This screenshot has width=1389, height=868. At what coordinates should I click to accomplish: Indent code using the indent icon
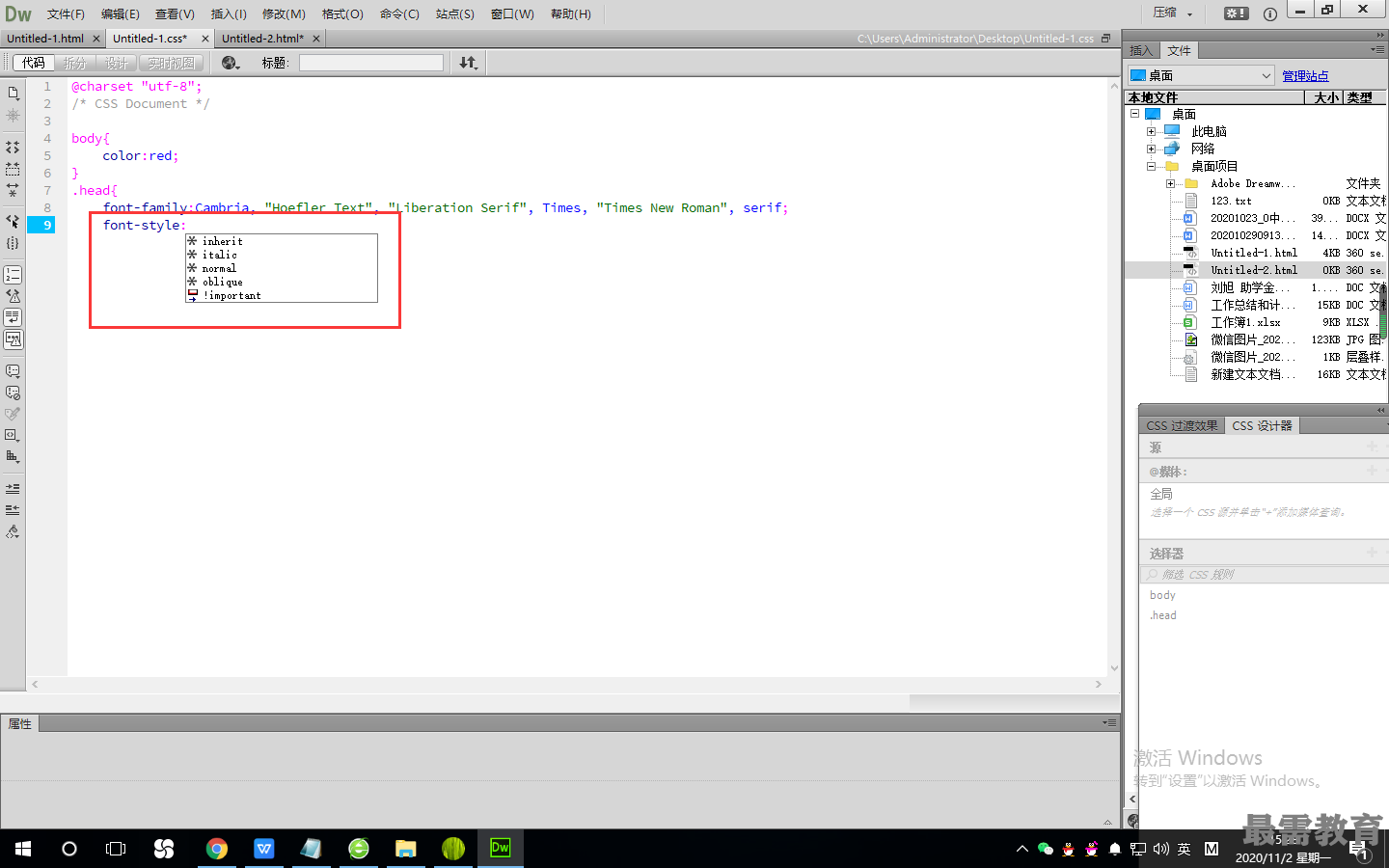13,488
